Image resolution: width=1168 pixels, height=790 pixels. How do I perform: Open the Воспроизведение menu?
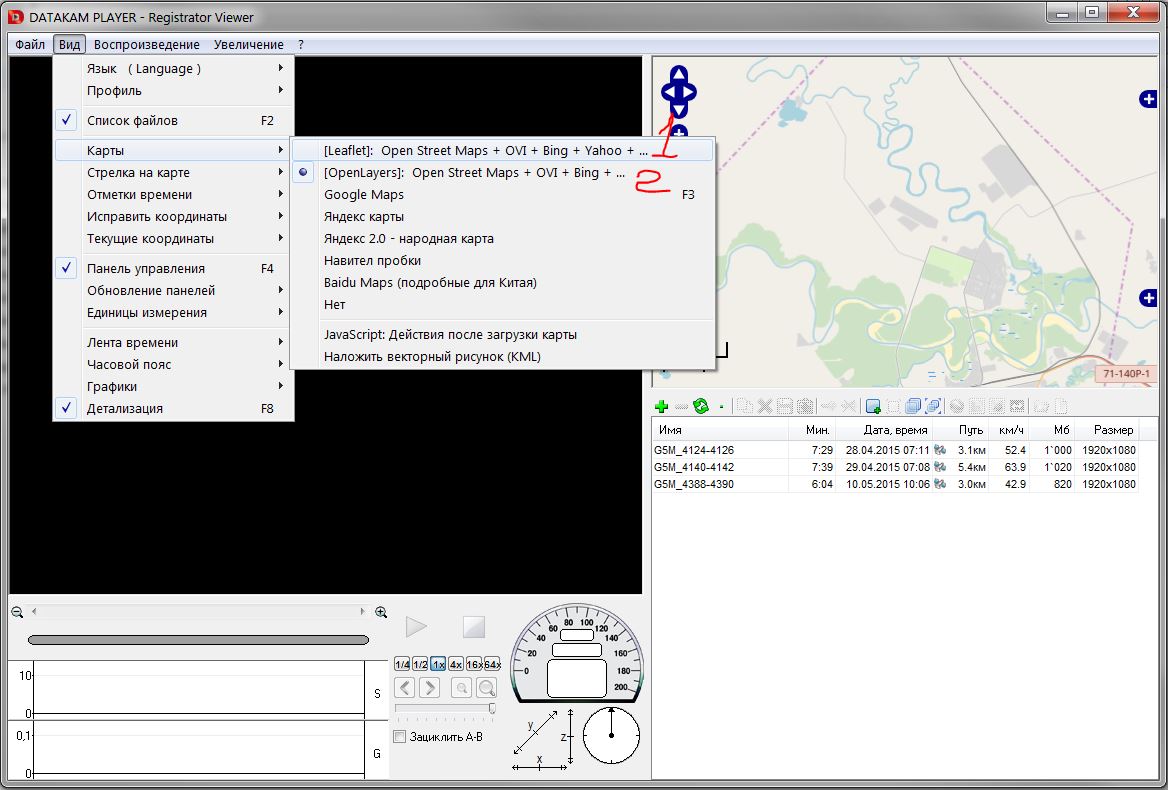click(x=147, y=45)
